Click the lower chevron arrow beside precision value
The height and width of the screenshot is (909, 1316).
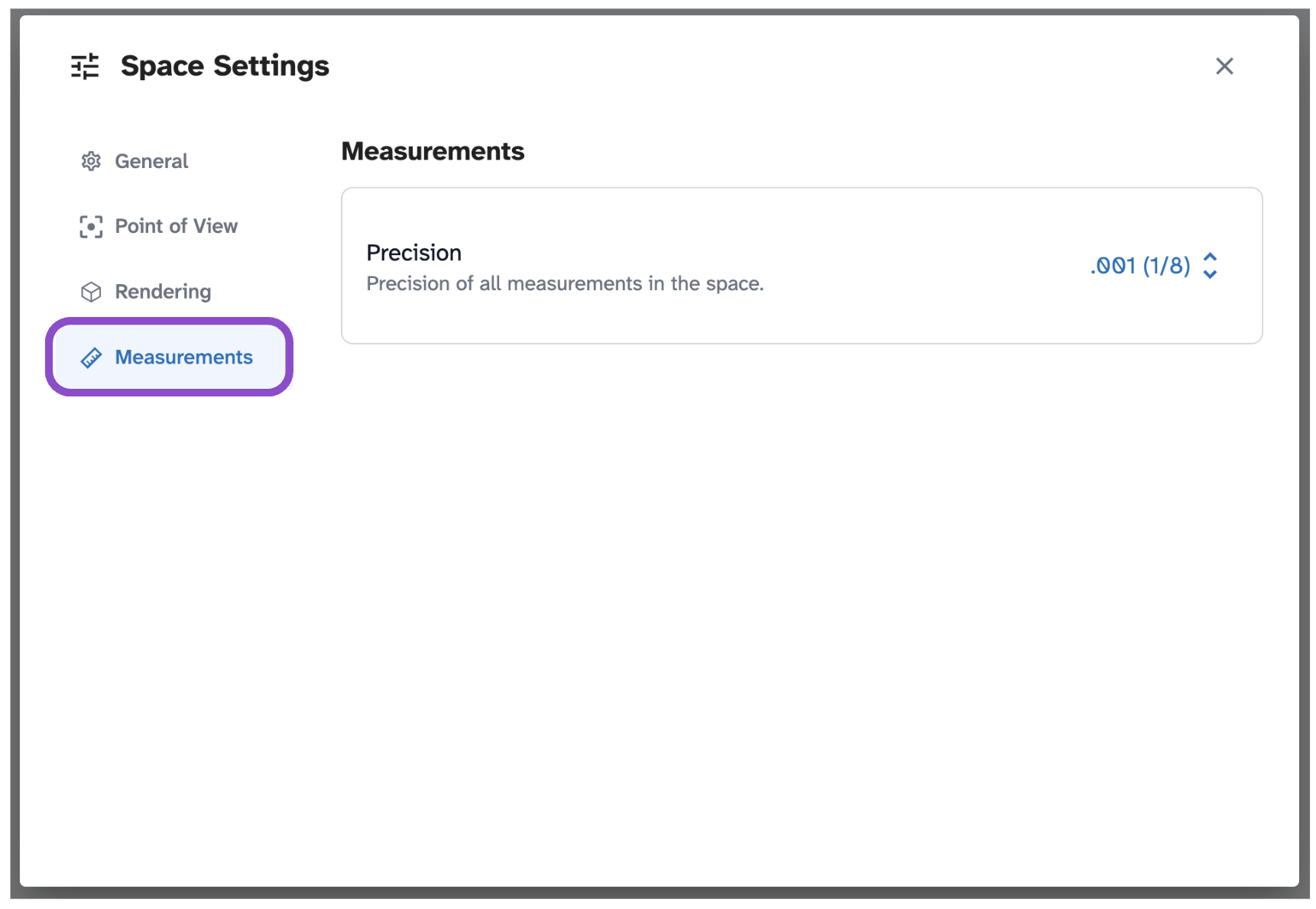1210,274
